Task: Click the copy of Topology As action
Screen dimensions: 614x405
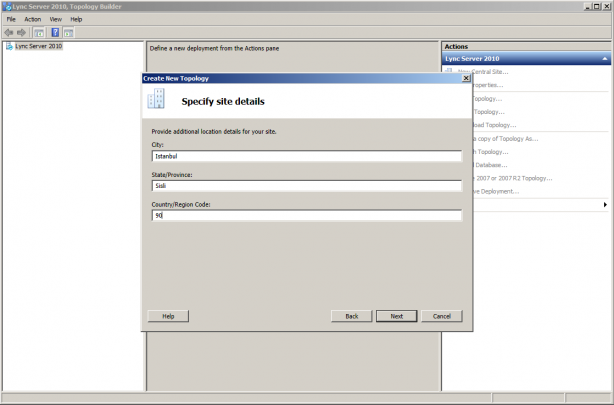Action: point(505,139)
